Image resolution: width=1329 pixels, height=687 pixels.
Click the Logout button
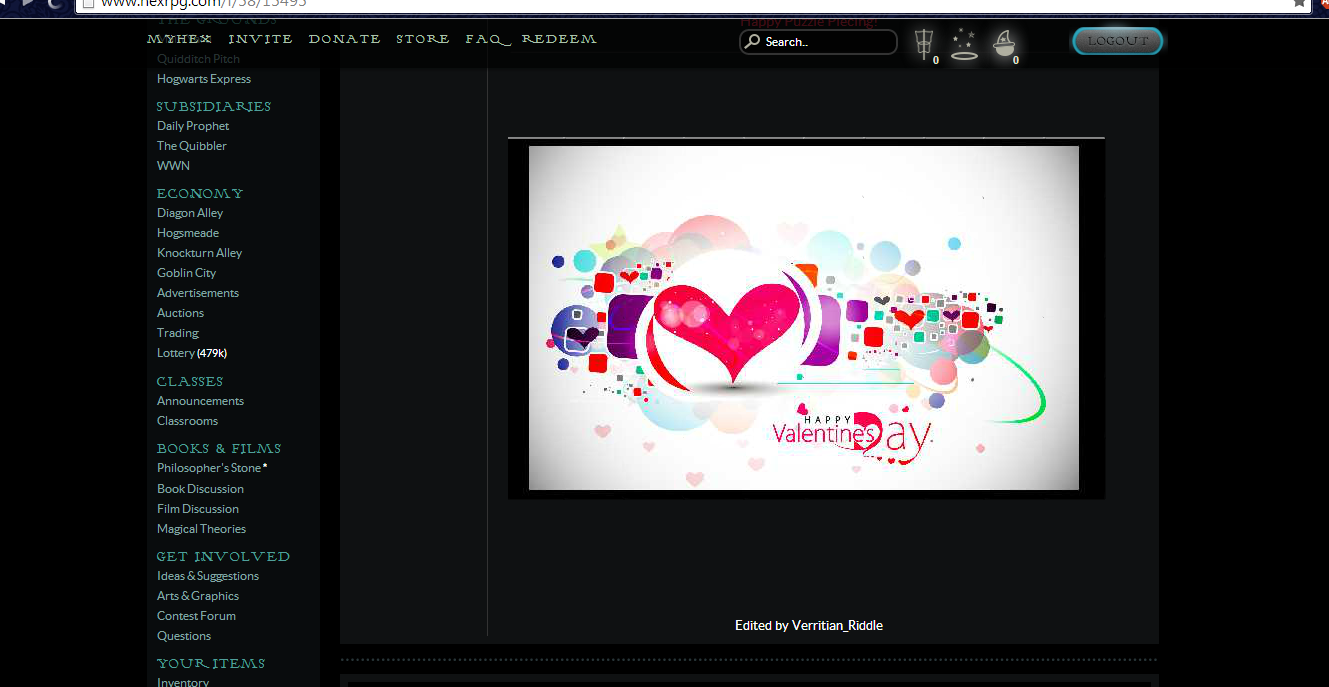point(1117,41)
